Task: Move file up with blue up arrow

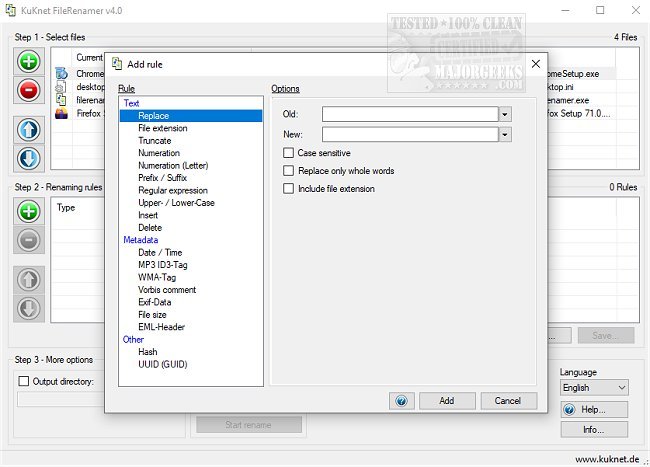Action: [29, 130]
